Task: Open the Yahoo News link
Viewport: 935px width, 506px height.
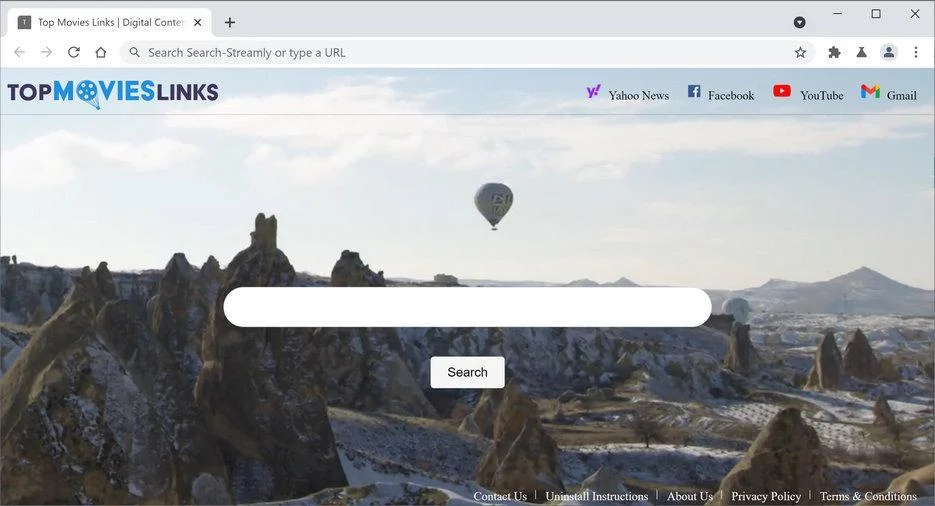Action: (x=639, y=95)
